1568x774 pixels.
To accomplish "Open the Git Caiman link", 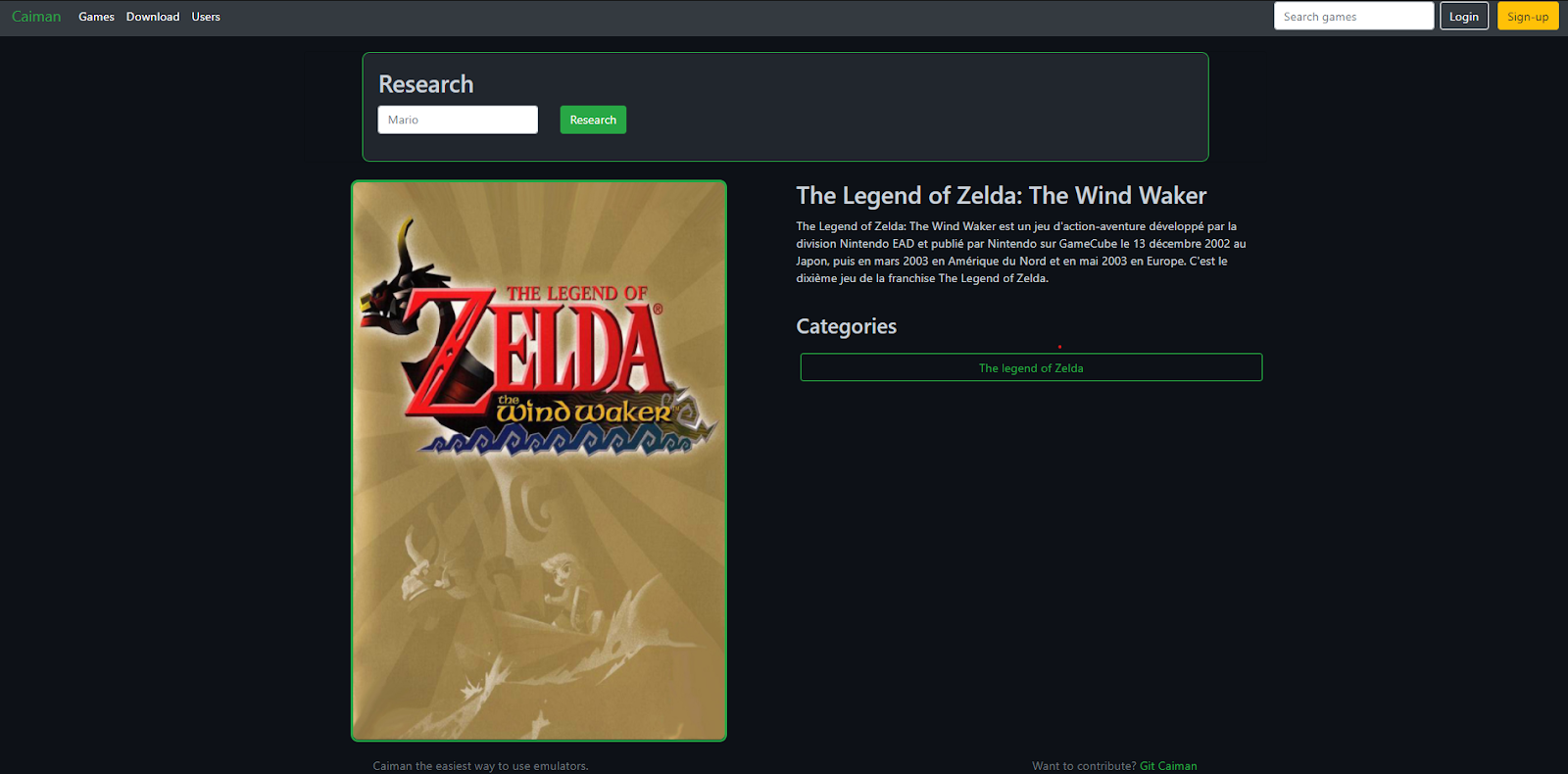I will point(1168,766).
